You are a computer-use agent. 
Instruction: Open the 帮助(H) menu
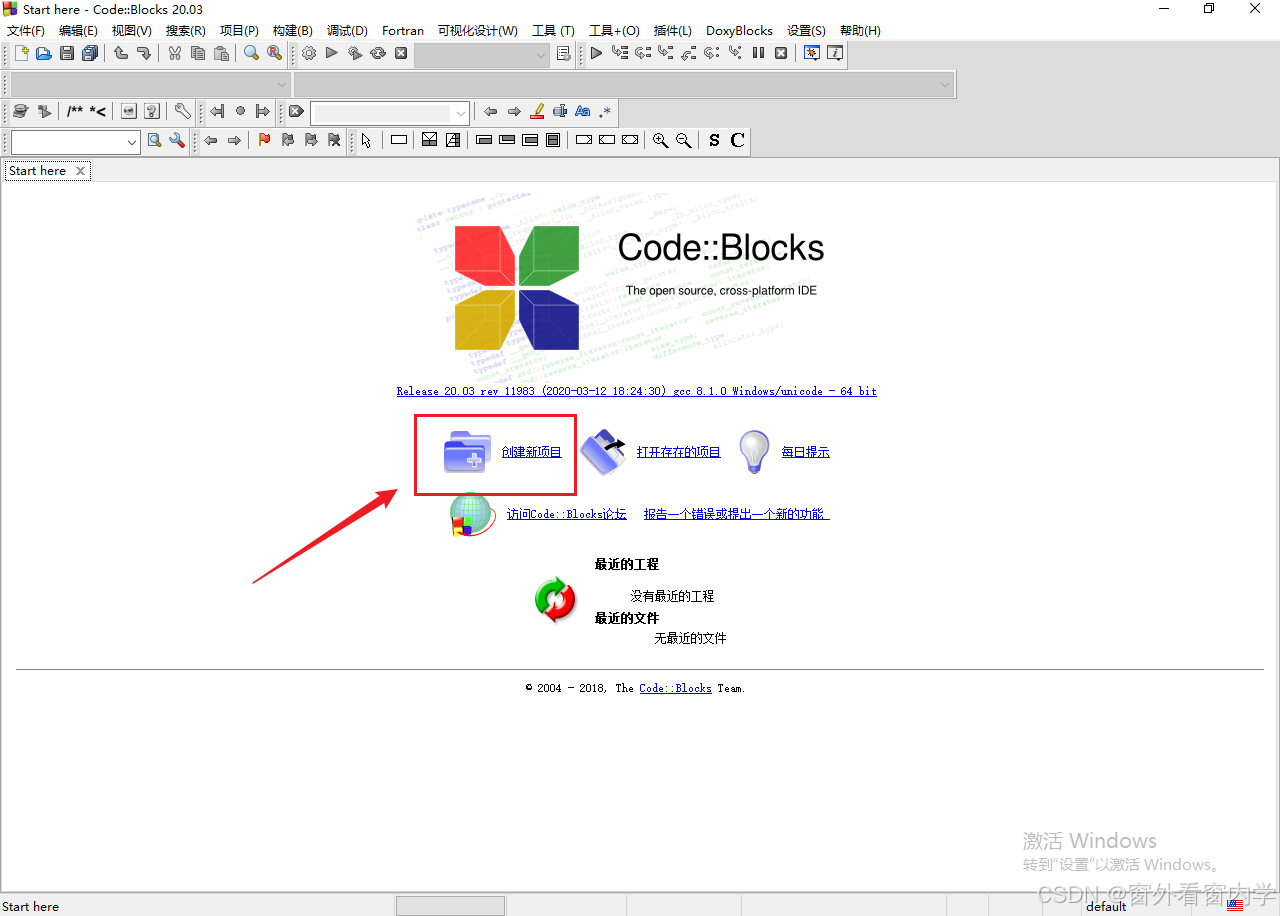tap(860, 31)
